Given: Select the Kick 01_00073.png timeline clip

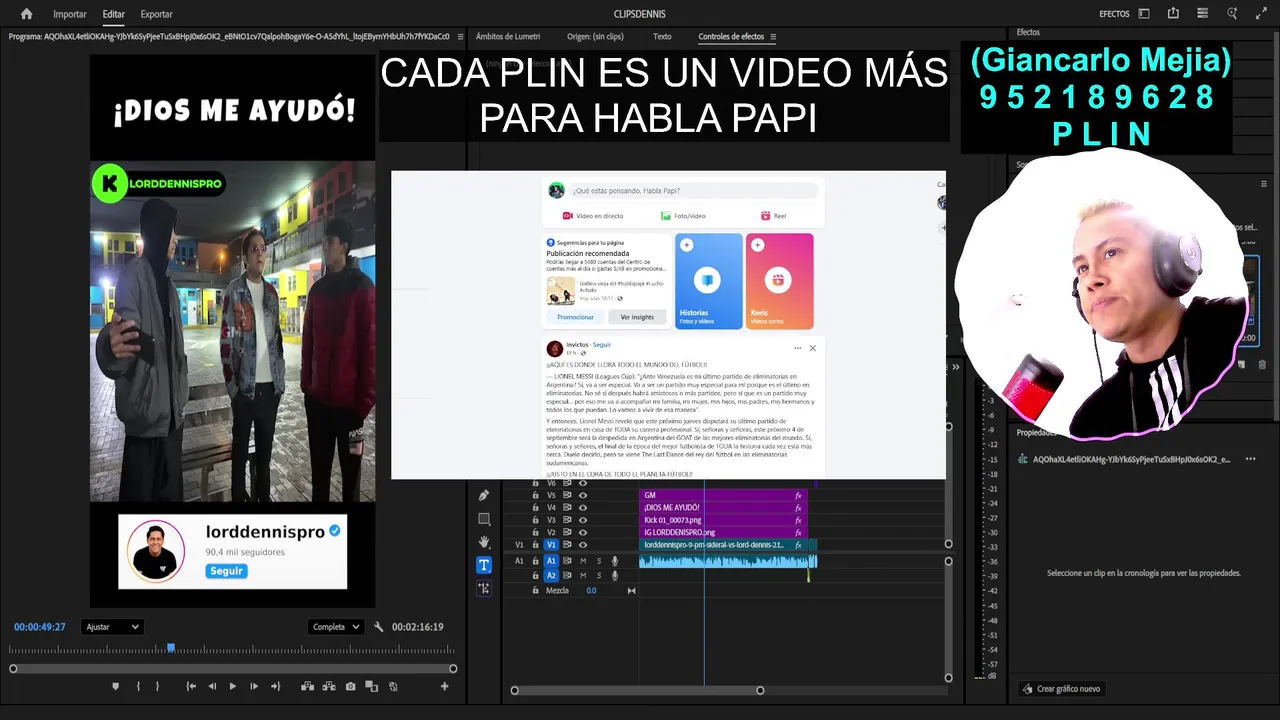Looking at the screenshot, I should coord(722,520).
